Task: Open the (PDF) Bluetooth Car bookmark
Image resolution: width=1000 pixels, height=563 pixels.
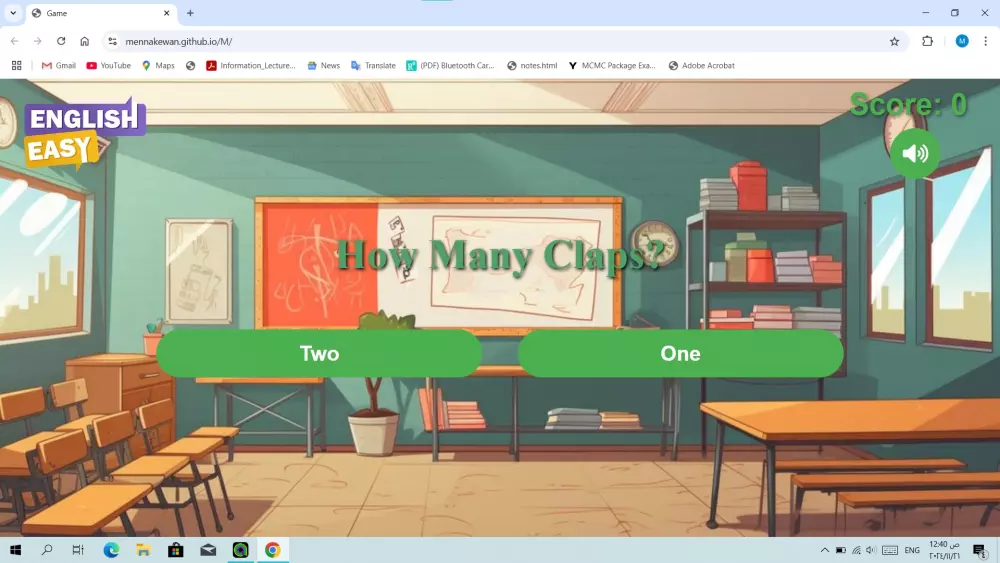Action: tap(450, 66)
